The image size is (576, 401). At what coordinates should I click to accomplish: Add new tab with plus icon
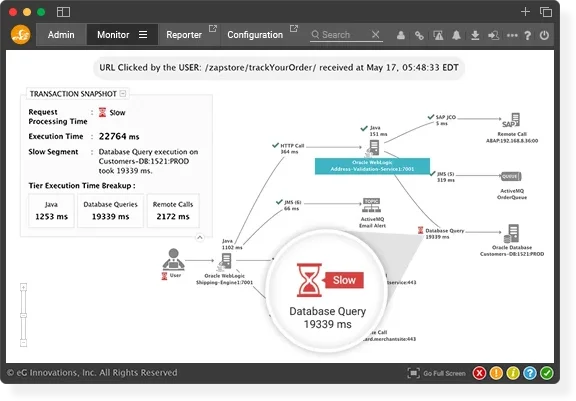(525, 12)
